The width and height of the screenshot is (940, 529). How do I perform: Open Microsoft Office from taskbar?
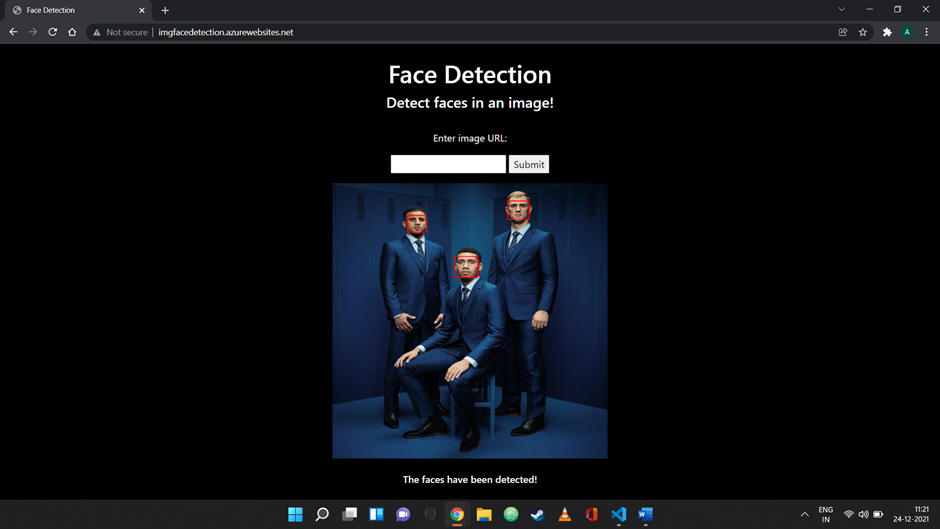point(592,515)
